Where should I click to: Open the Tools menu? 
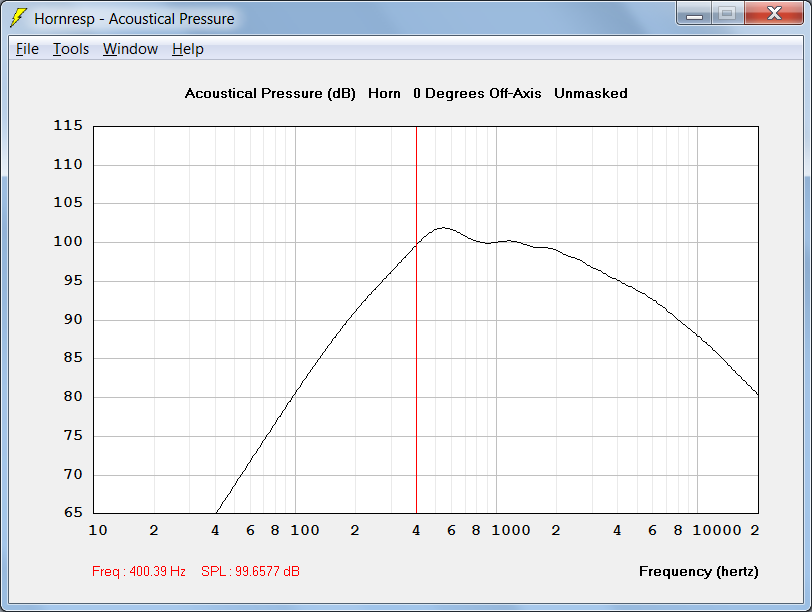pos(71,49)
